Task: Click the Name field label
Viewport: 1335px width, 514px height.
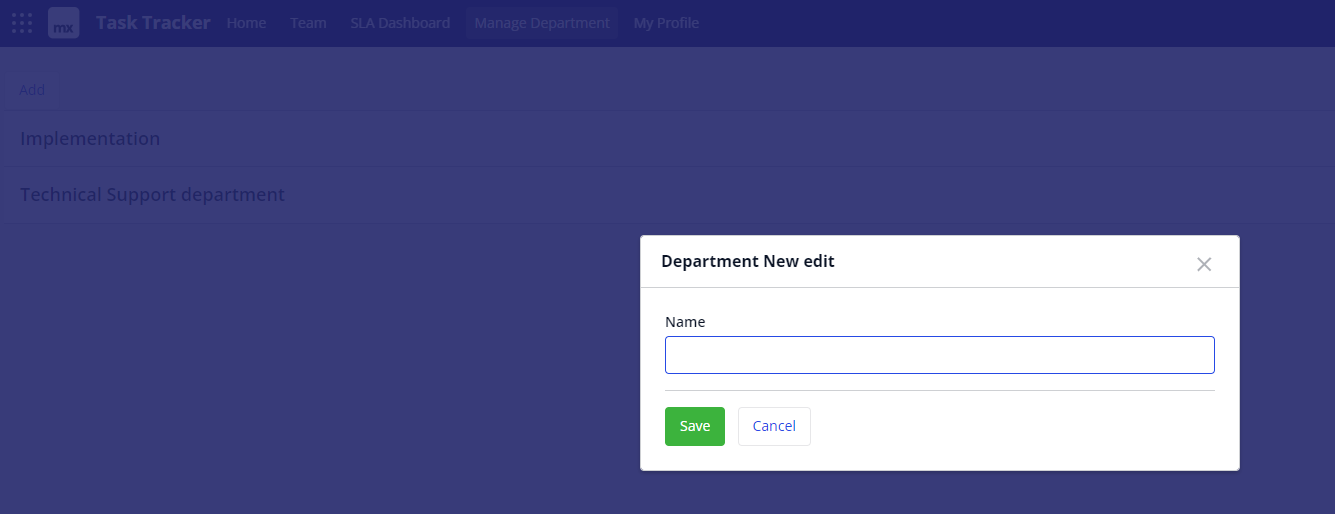Action: (685, 322)
